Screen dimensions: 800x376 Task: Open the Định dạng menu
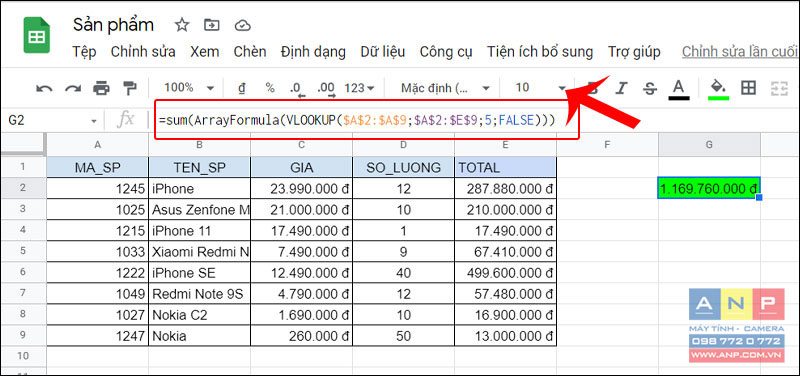tap(313, 52)
